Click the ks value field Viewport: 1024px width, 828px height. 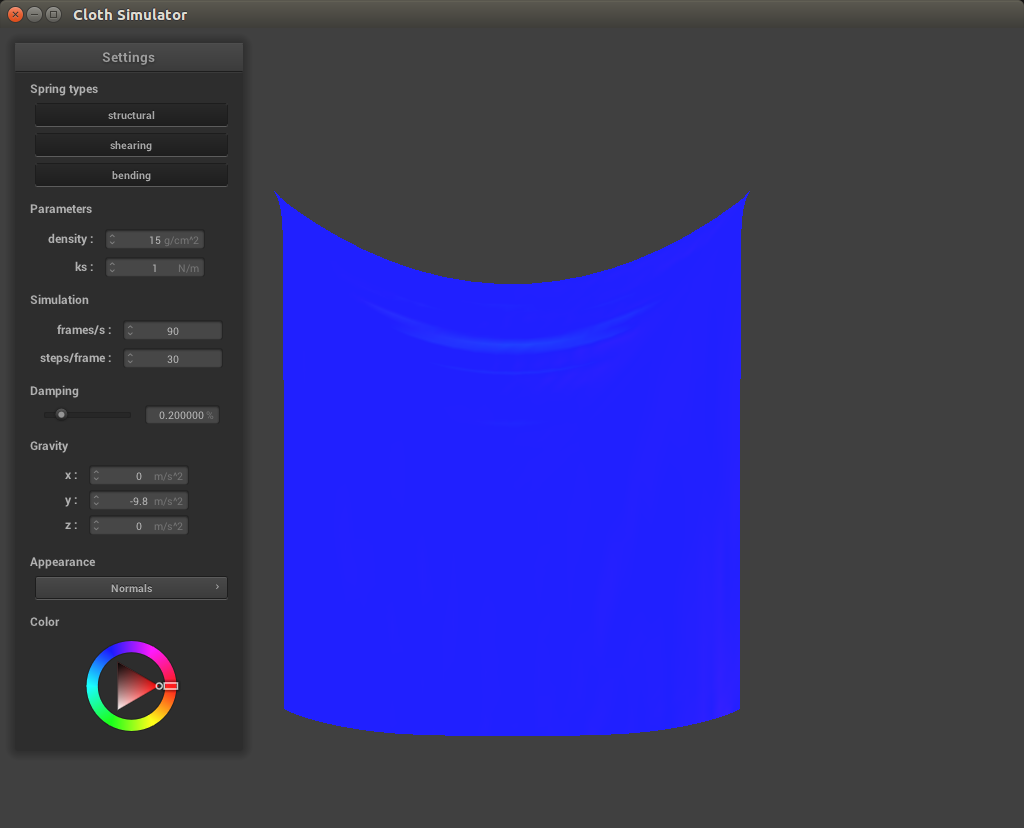(155, 268)
